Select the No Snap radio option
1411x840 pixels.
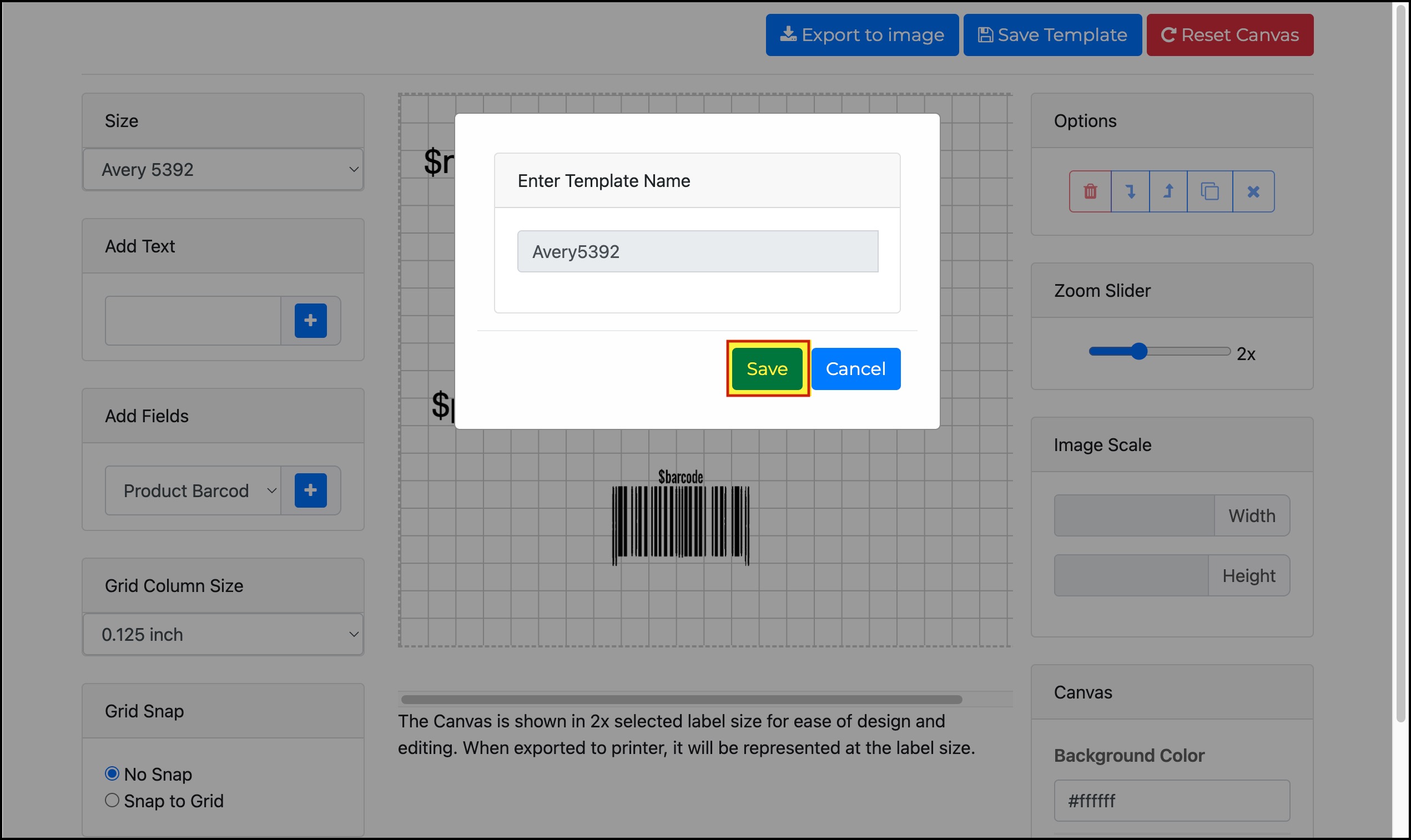112,773
